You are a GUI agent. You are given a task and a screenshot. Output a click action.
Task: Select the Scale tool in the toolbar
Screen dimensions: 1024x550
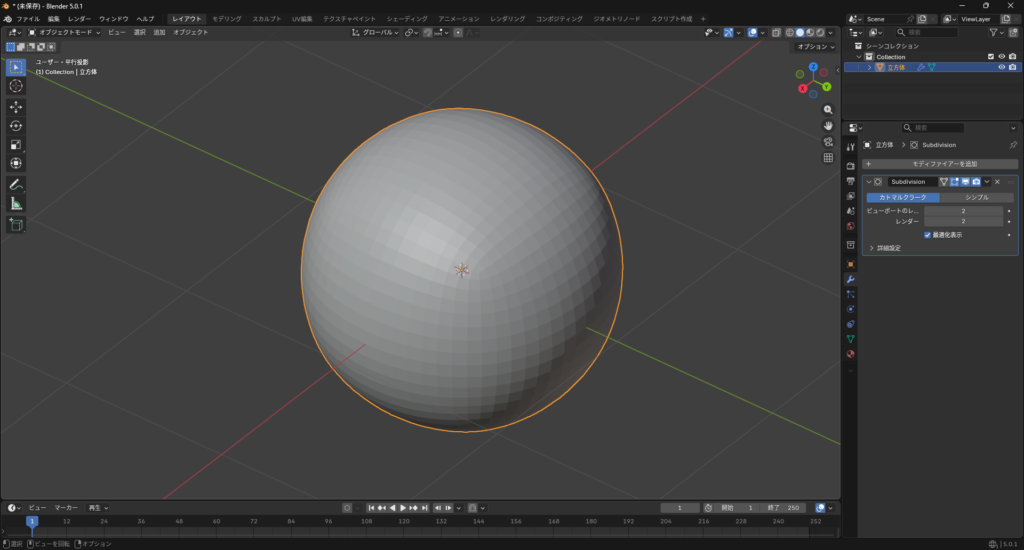[16, 145]
